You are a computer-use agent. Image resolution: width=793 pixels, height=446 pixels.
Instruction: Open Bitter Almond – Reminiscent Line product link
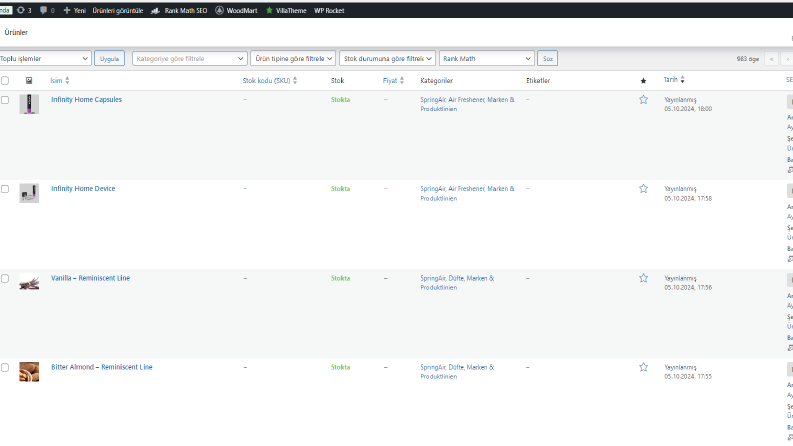click(x=102, y=367)
